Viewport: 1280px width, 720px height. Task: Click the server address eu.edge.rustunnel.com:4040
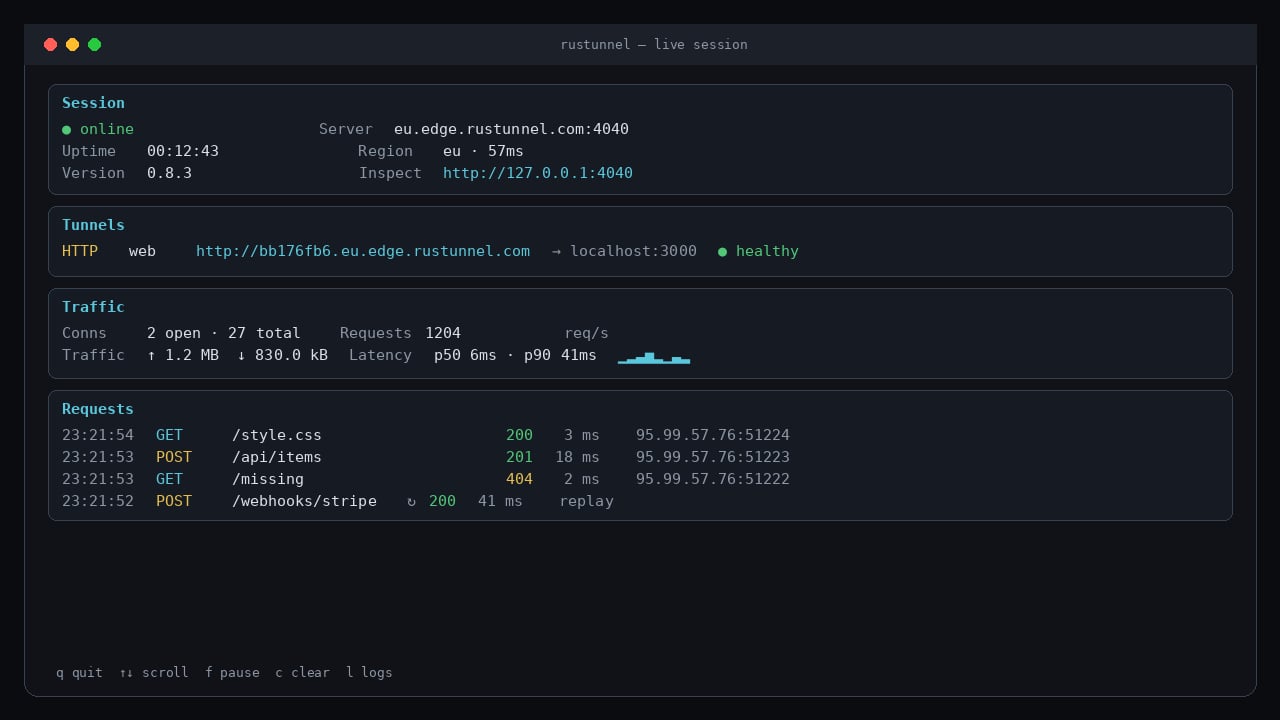[511, 129]
